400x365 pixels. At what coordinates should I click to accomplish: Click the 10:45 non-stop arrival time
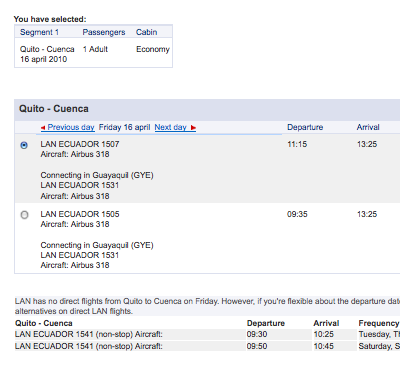click(x=324, y=346)
